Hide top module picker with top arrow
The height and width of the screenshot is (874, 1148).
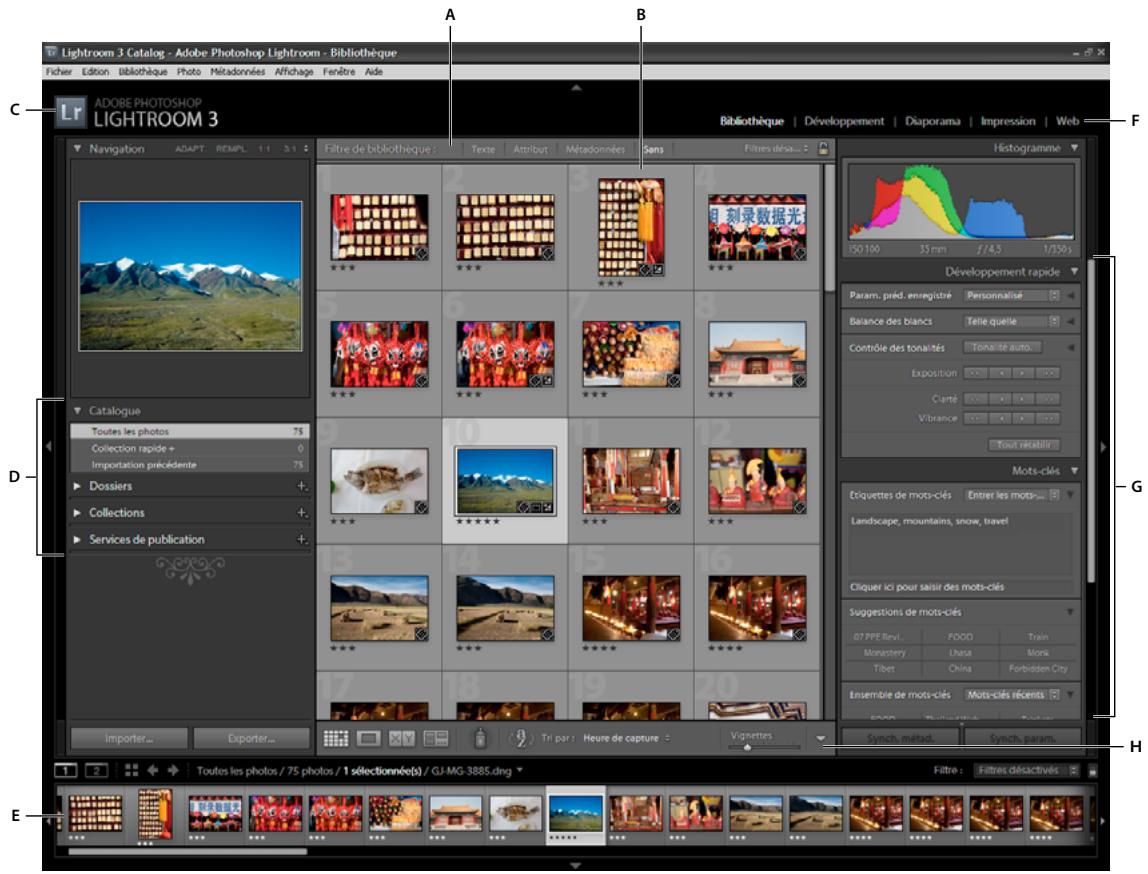[x=576, y=87]
